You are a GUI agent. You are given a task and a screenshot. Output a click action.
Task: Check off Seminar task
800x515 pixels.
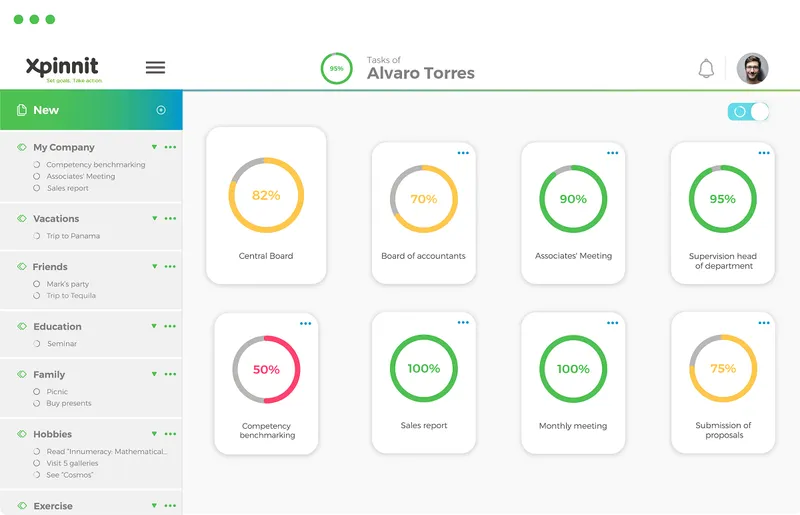[x=36, y=344]
